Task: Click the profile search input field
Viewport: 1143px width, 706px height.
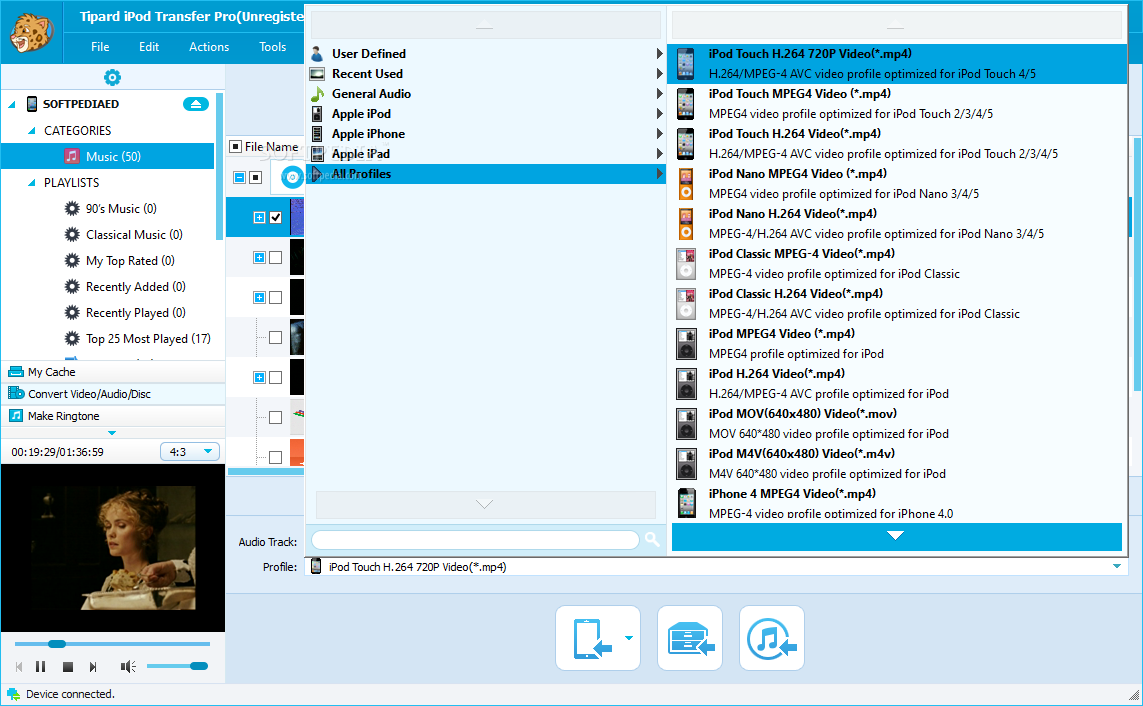Action: (475, 540)
